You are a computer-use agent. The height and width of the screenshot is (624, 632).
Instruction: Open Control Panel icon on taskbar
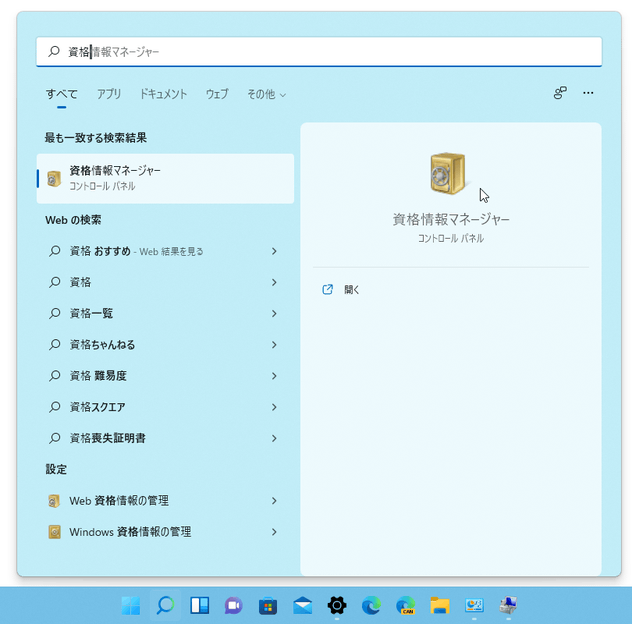(x=474, y=605)
